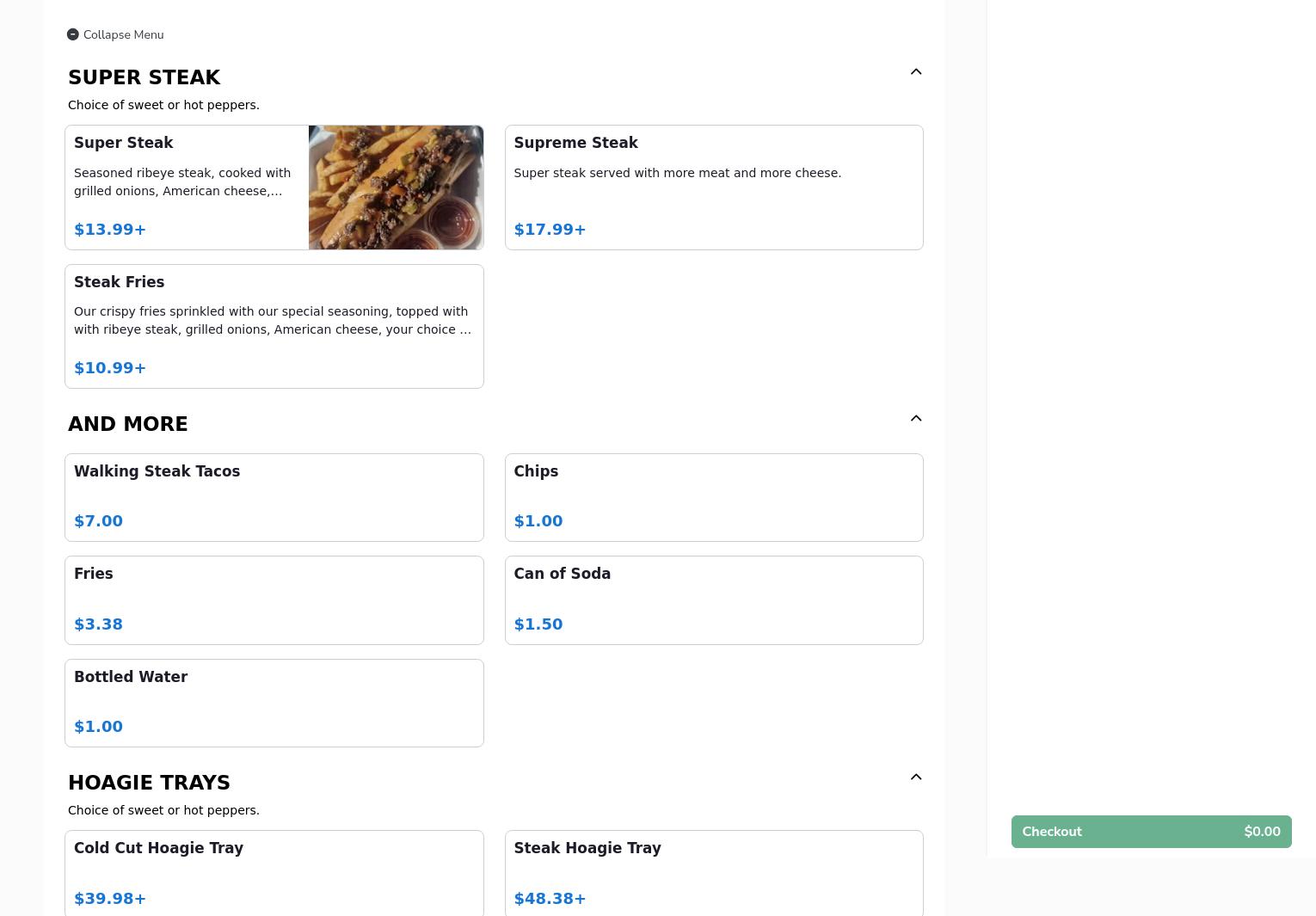Click the $10.99+ Steak Fries price
The width and height of the screenshot is (1316, 916).
[110, 368]
